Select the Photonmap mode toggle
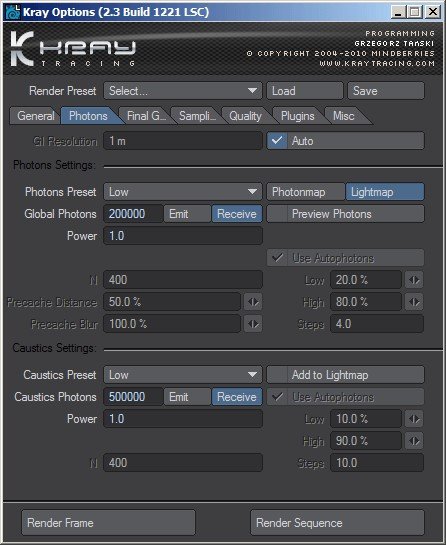Screen dimensions: 446x545 [x=306, y=192]
